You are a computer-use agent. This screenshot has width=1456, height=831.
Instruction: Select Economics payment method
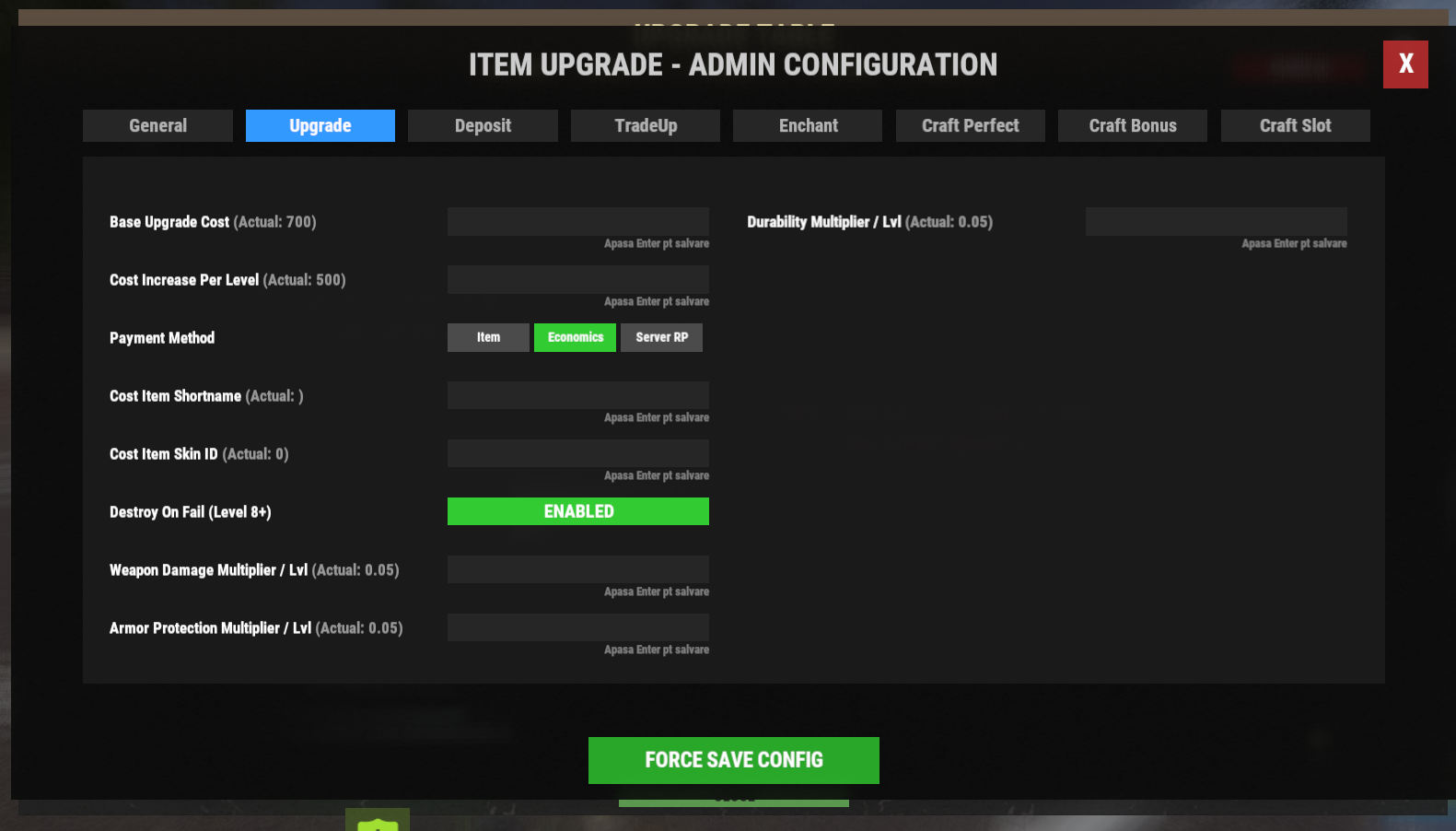pyautogui.click(x=575, y=338)
